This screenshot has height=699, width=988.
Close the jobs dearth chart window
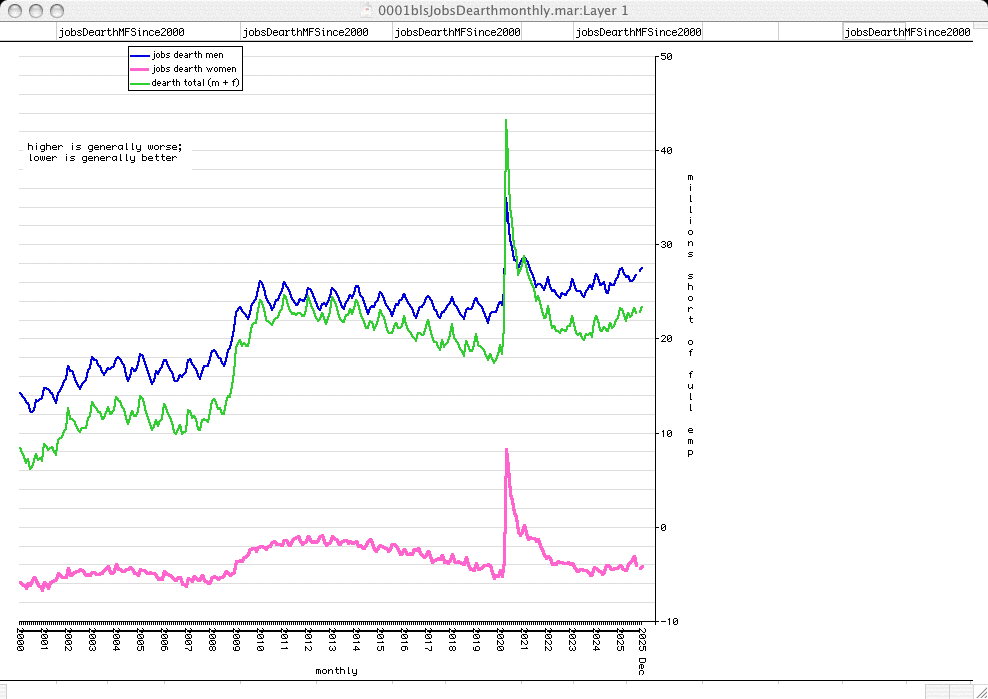[14, 10]
